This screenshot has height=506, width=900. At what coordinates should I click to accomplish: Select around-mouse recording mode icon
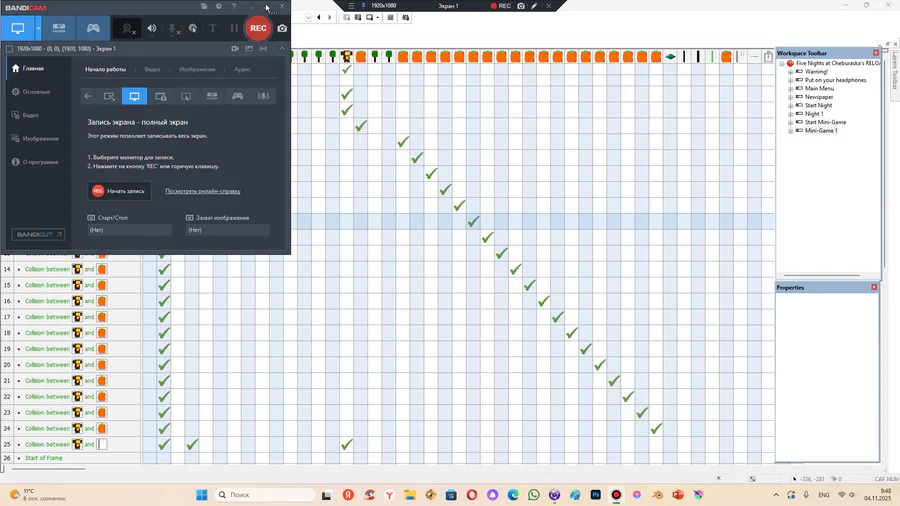pyautogui.click(x=186, y=96)
